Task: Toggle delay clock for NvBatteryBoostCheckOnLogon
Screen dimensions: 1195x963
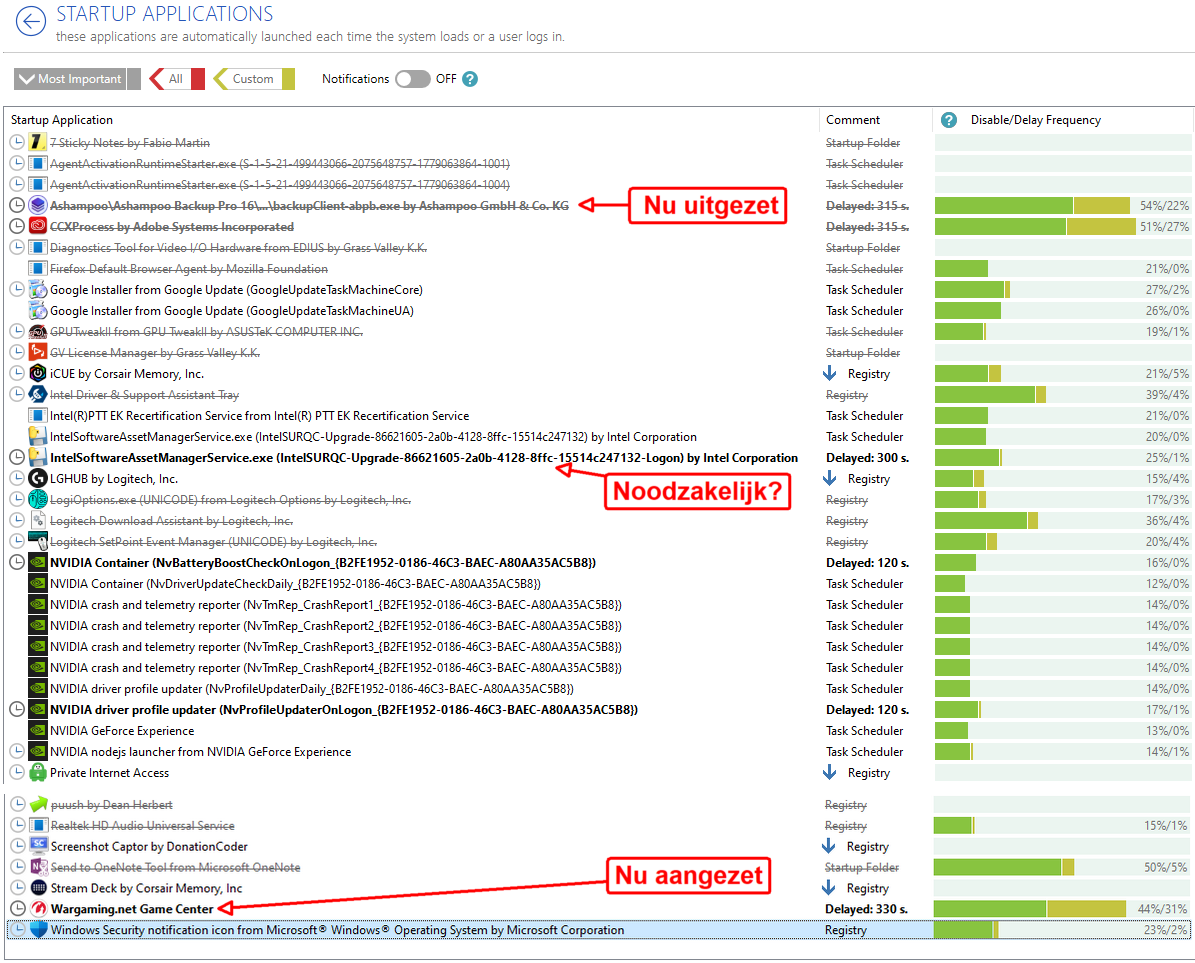Action: 17,562
